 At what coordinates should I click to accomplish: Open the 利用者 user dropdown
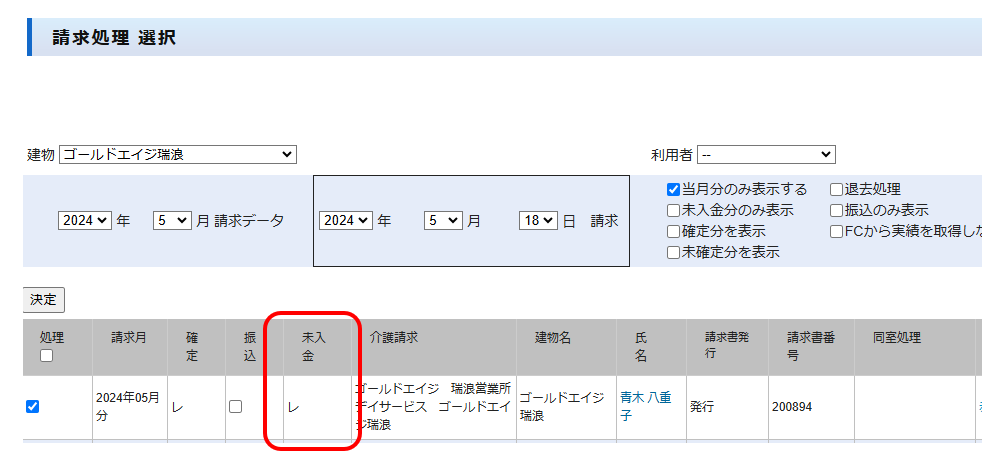tap(766, 155)
